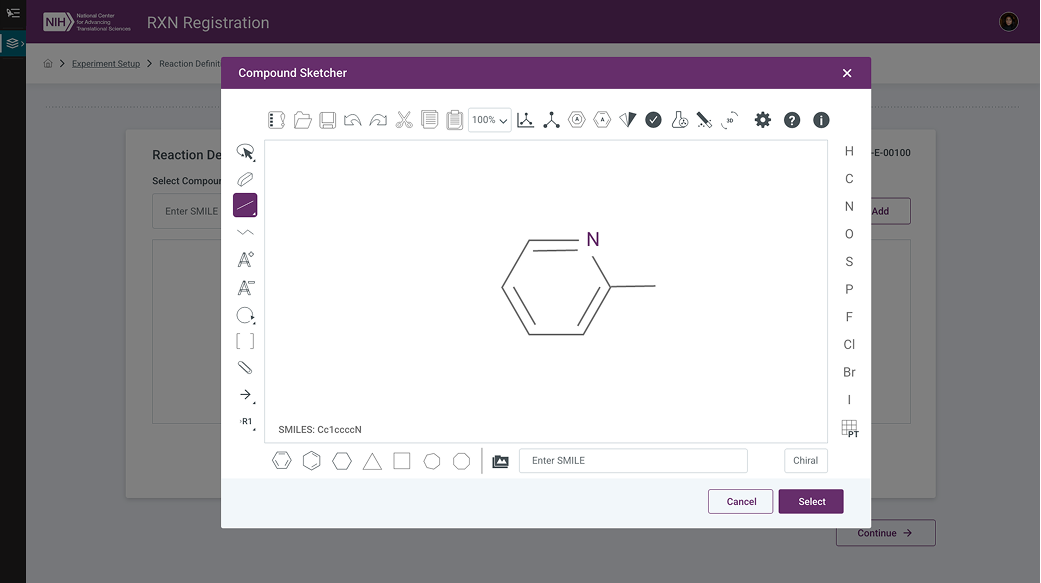Image resolution: width=1041 pixels, height=583 pixels.
Task: Select the Eraser tool
Action: click(245, 179)
